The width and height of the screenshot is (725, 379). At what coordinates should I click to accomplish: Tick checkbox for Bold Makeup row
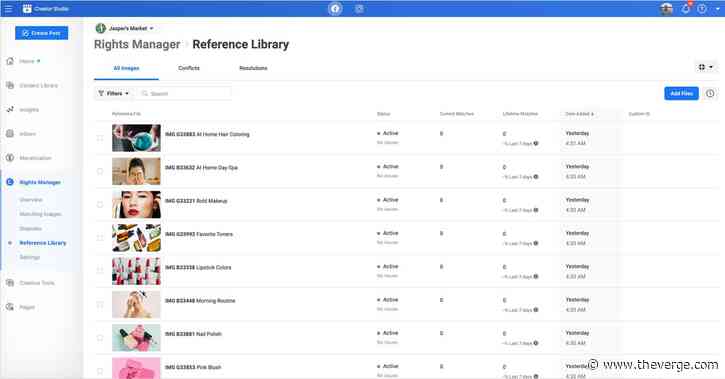click(100, 204)
